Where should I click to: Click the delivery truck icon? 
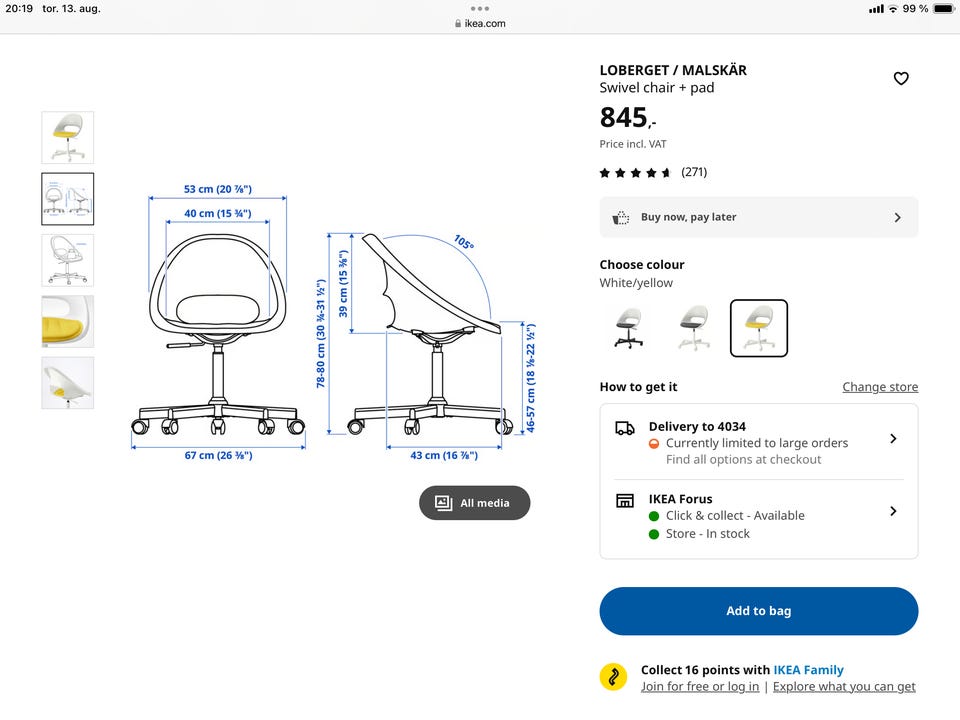tap(624, 428)
